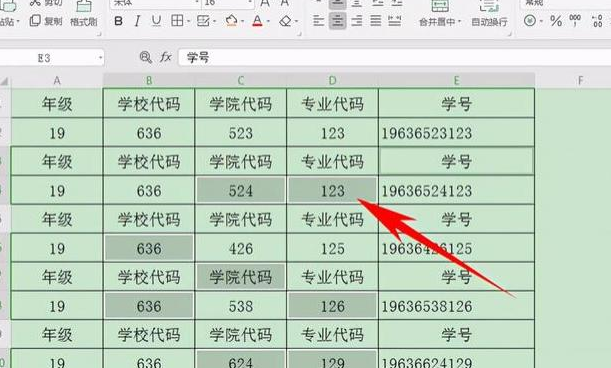Viewport: 611px width, 368px height.
Task: Select the highlighted 学院代码 header cell
Action: click(x=240, y=277)
